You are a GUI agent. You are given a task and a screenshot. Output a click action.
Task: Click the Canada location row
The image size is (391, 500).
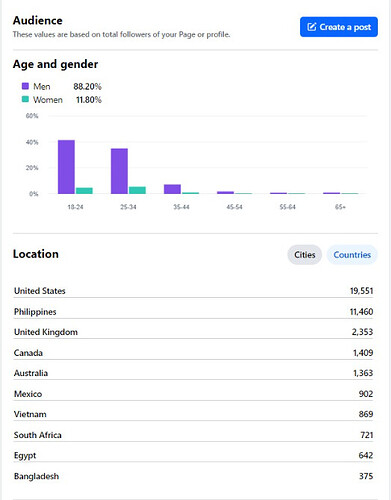193,353
